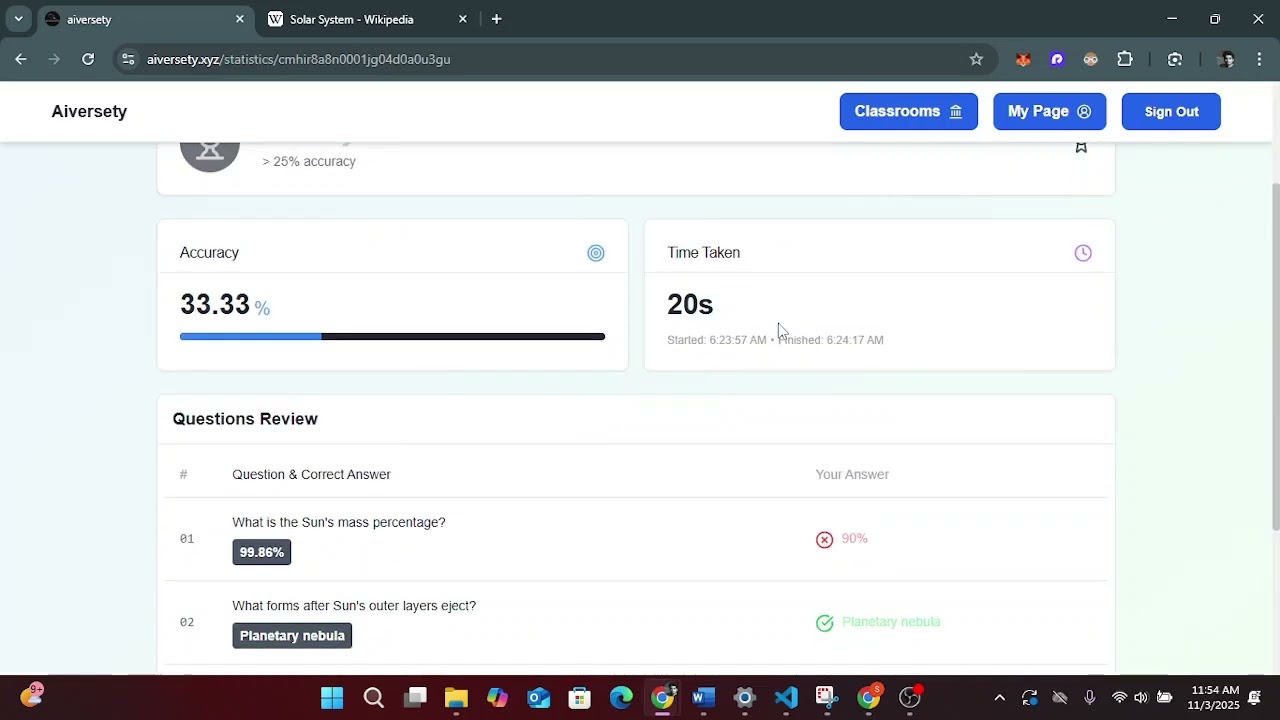The image size is (1280, 720).
Task: Open the tab search dropdown
Action: point(18,19)
